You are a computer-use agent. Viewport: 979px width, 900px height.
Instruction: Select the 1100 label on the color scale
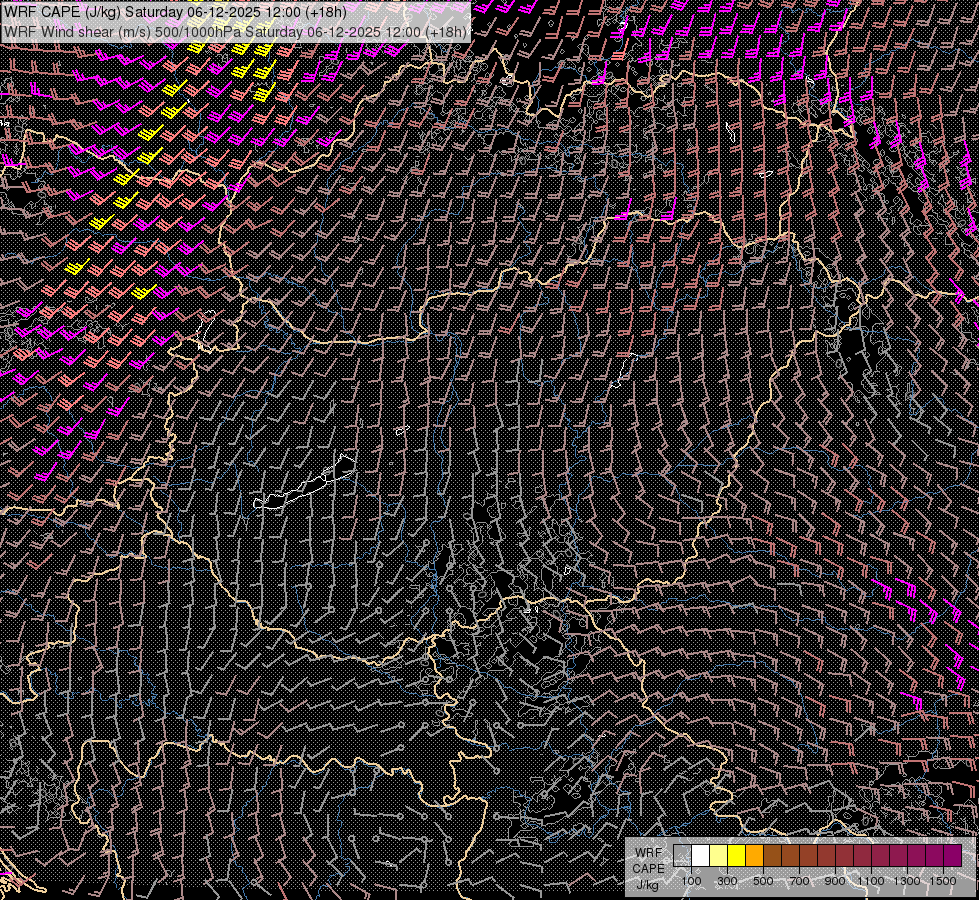[871, 881]
